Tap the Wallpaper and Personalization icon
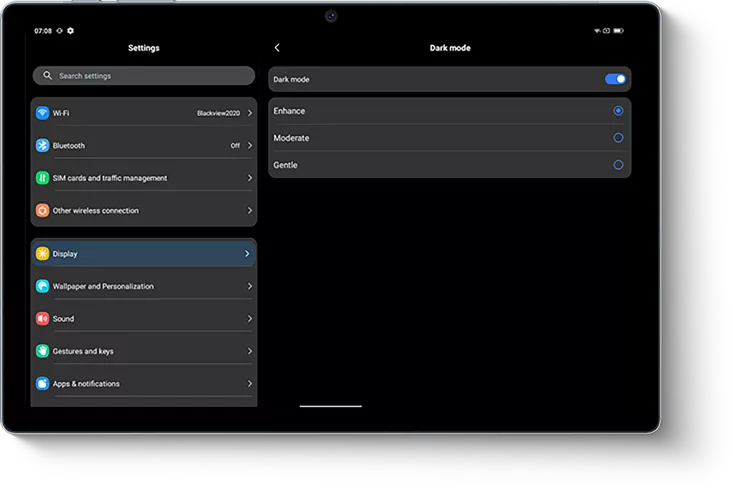 (x=42, y=287)
